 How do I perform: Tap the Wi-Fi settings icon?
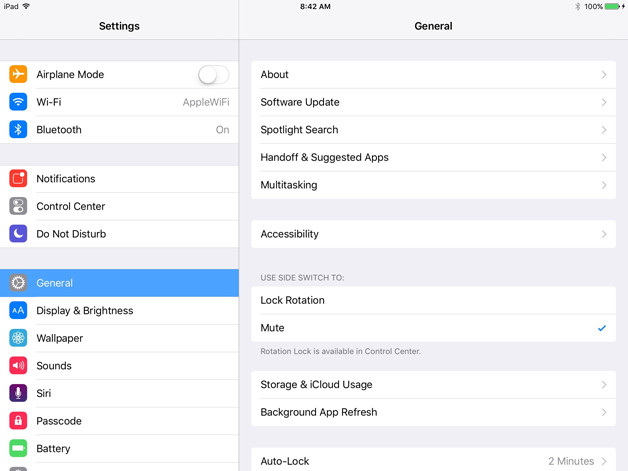coord(18,102)
